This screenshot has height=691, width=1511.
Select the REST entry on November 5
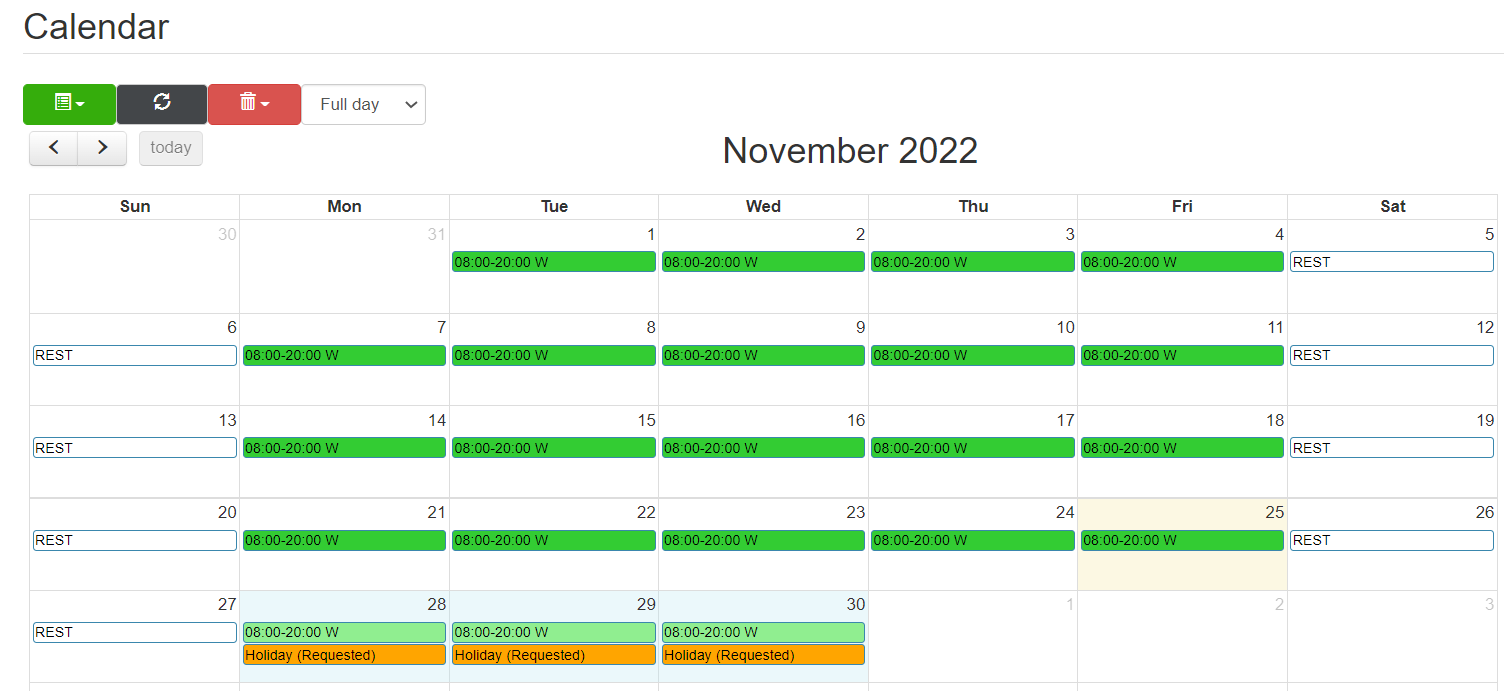pyautogui.click(x=1391, y=261)
